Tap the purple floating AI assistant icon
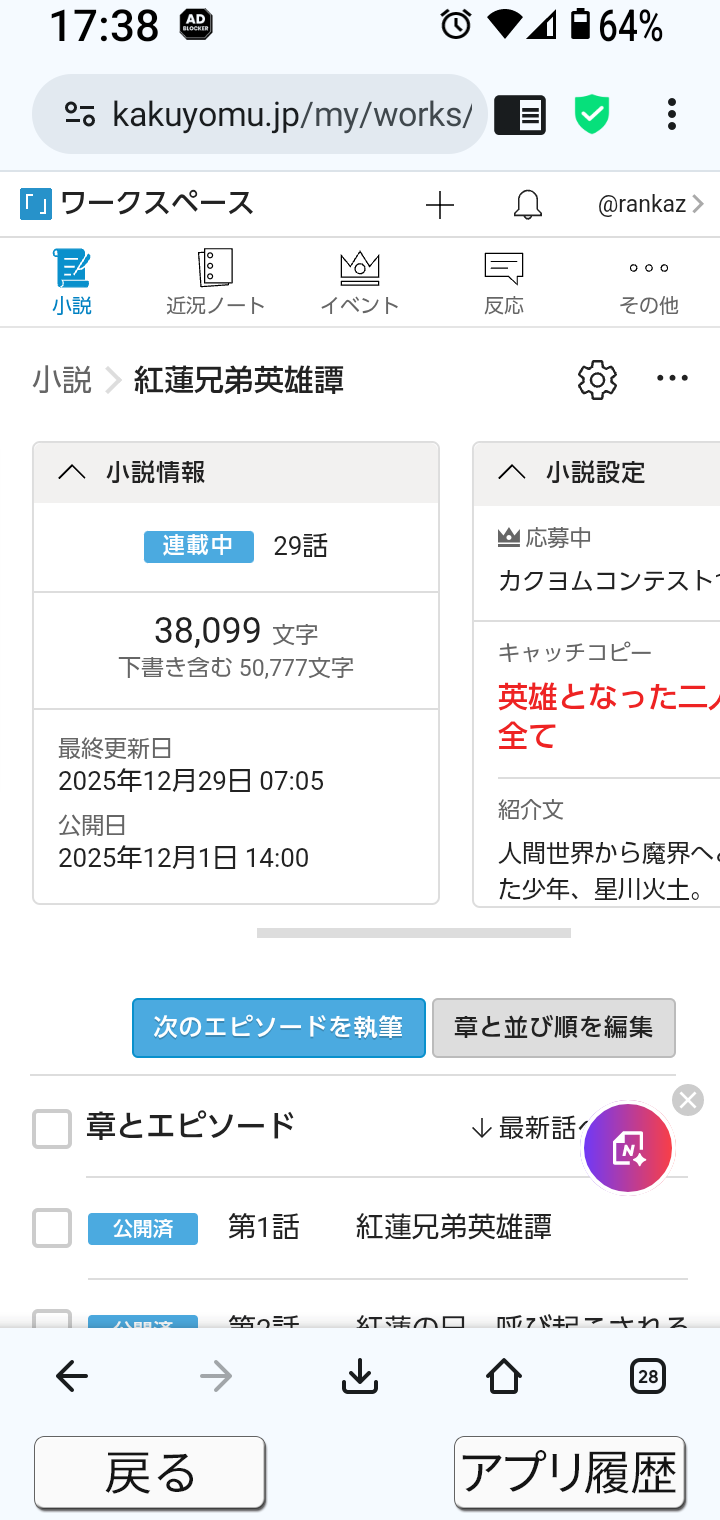 [628, 1148]
